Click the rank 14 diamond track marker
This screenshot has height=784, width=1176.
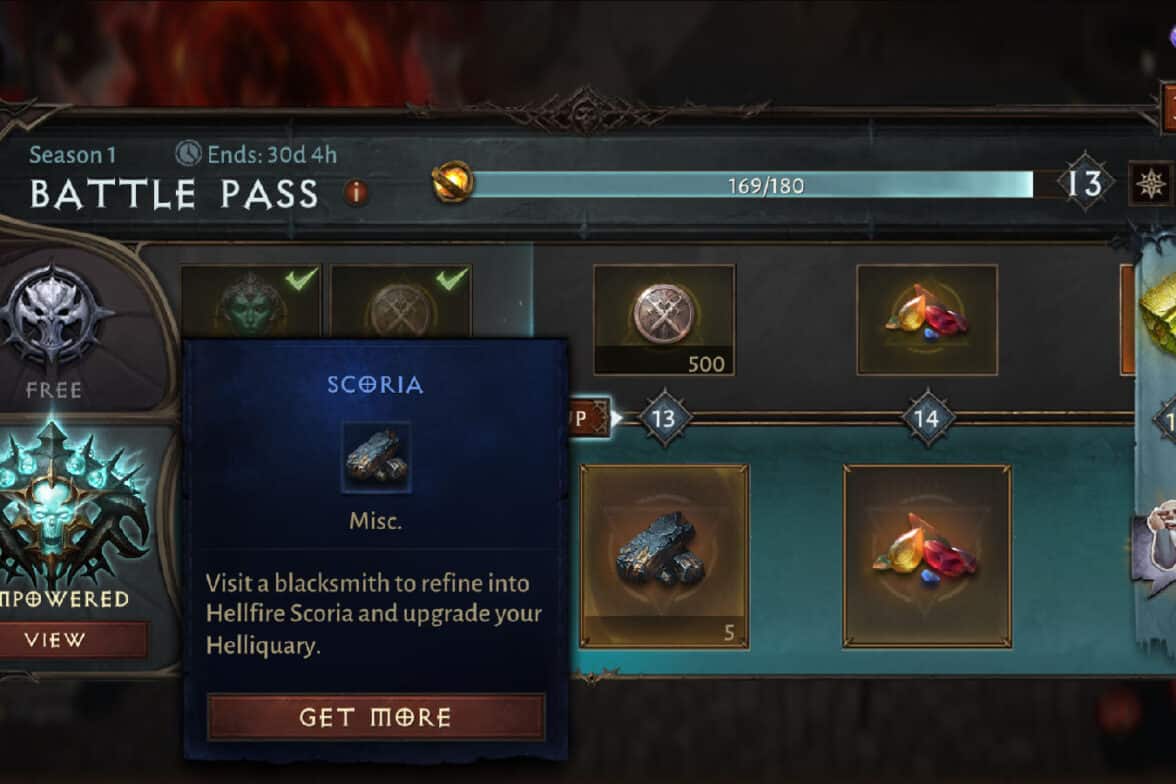927,418
